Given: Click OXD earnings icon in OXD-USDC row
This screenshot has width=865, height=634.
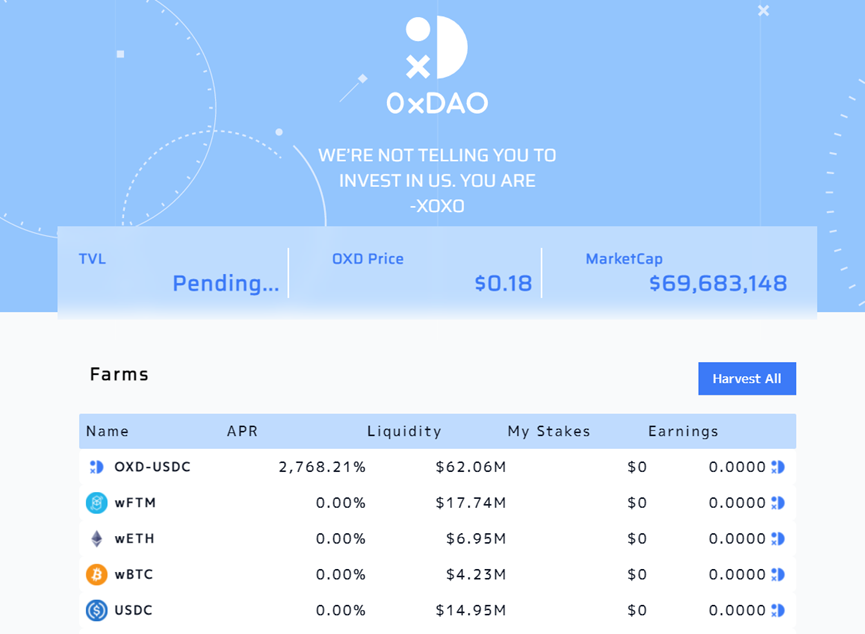Looking at the screenshot, I should point(778,467).
